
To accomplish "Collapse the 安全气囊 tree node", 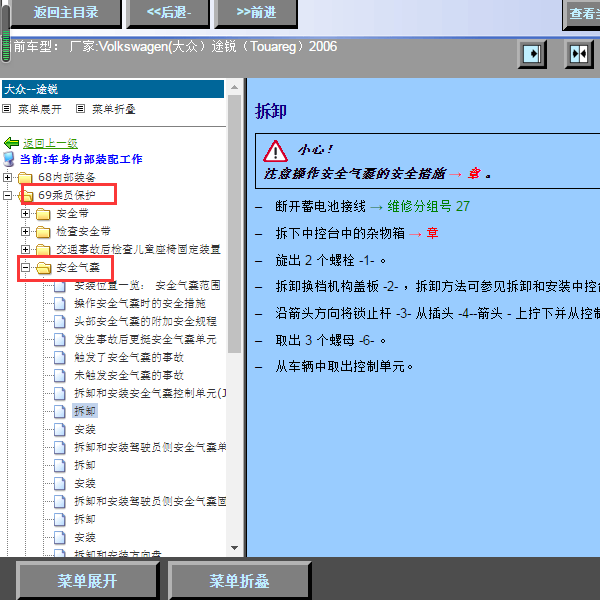I will [25, 267].
